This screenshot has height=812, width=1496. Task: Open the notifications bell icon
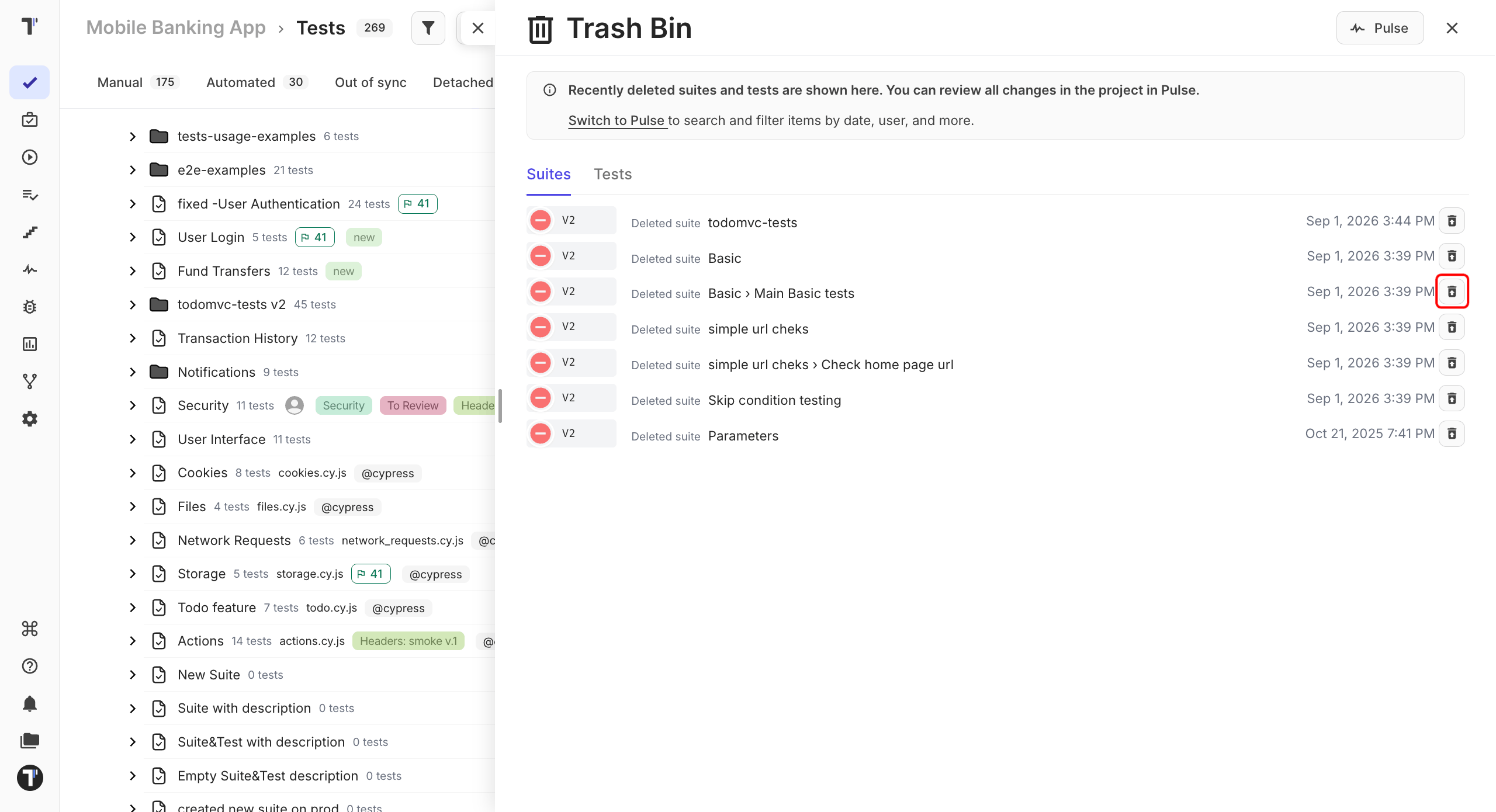(30, 703)
